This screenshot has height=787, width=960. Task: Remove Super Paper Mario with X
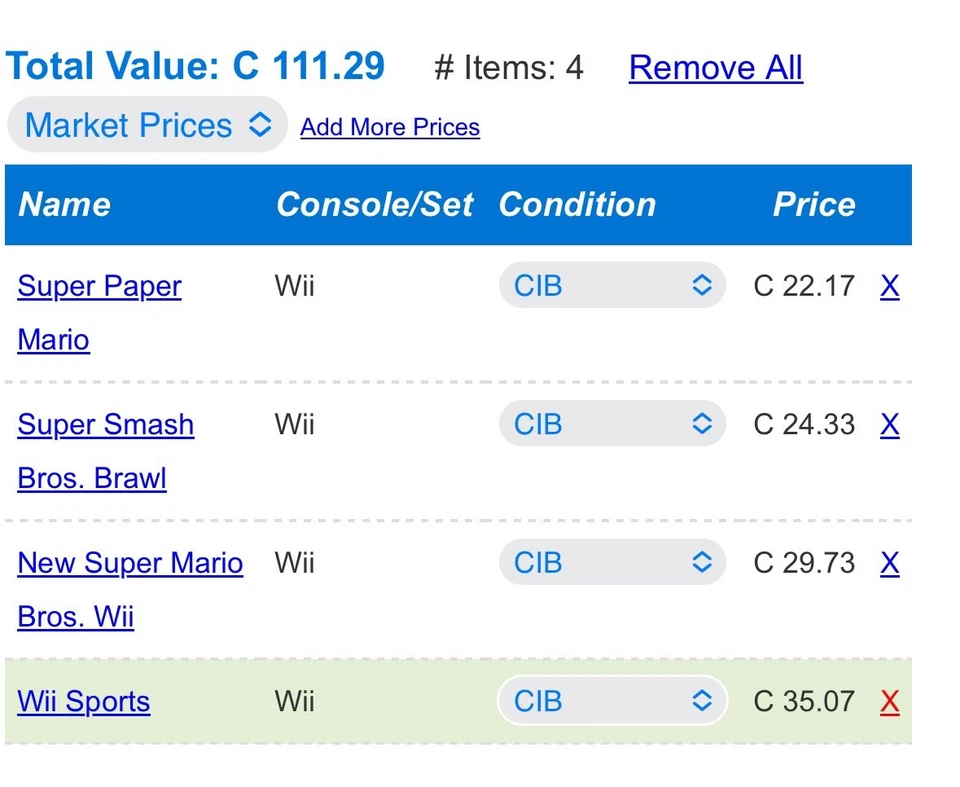(x=889, y=287)
